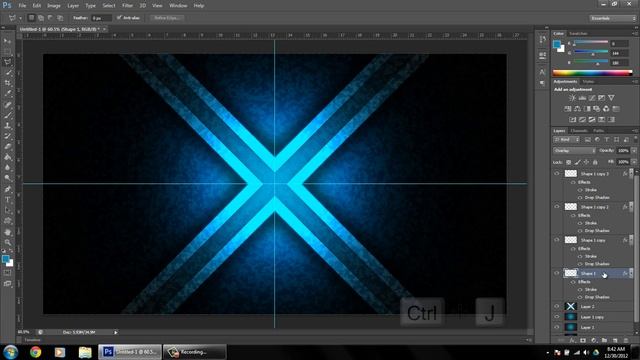The width and height of the screenshot is (640, 360).
Task: Hide Layer 2 with X thumbnail
Action: [557, 306]
